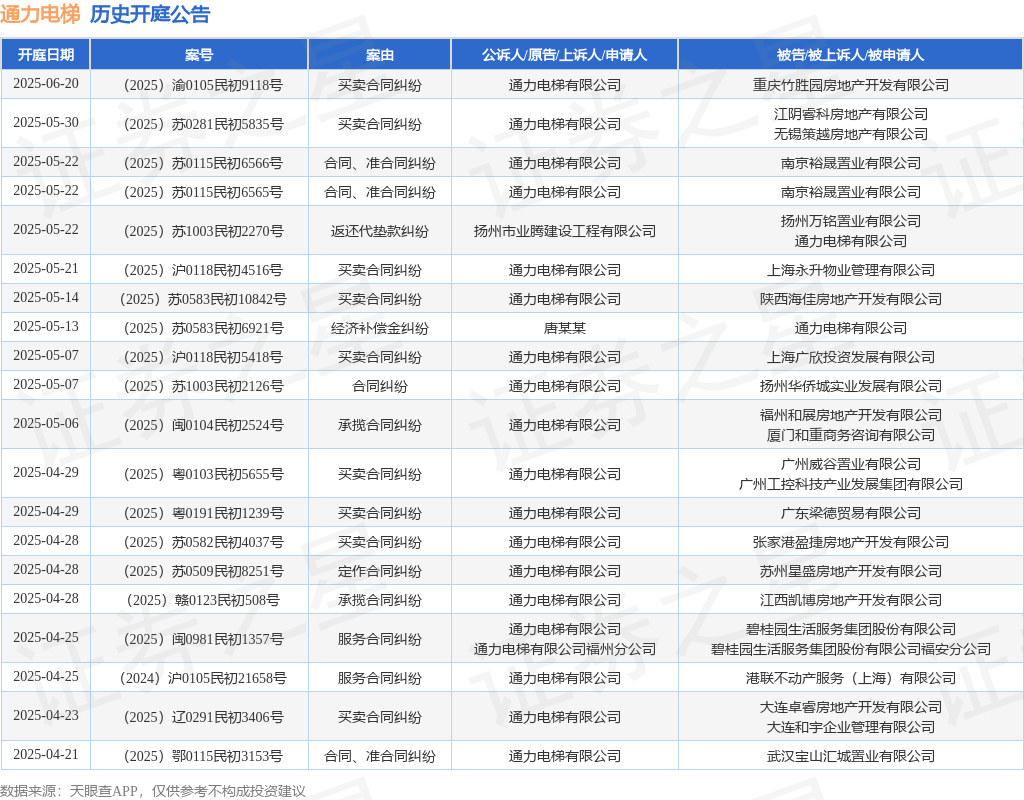Image resolution: width=1024 pixels, height=800 pixels.
Task: Select case number (2025)苏0583民初6921号
Action: tap(203, 328)
